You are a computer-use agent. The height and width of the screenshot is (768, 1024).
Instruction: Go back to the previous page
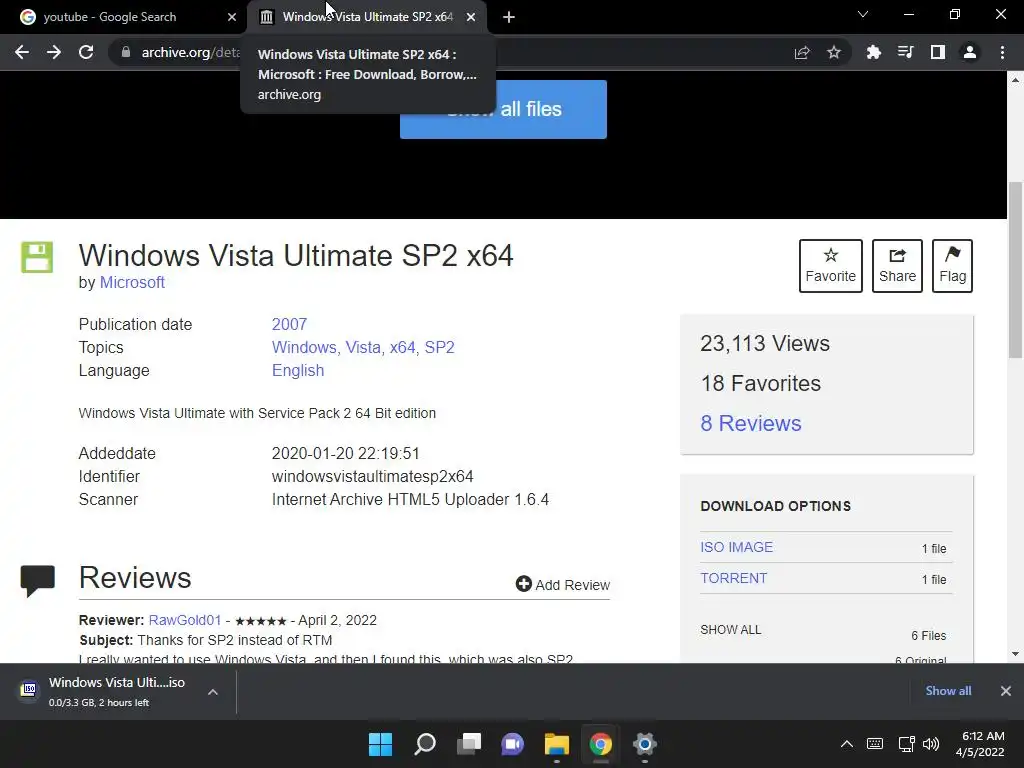click(22, 52)
